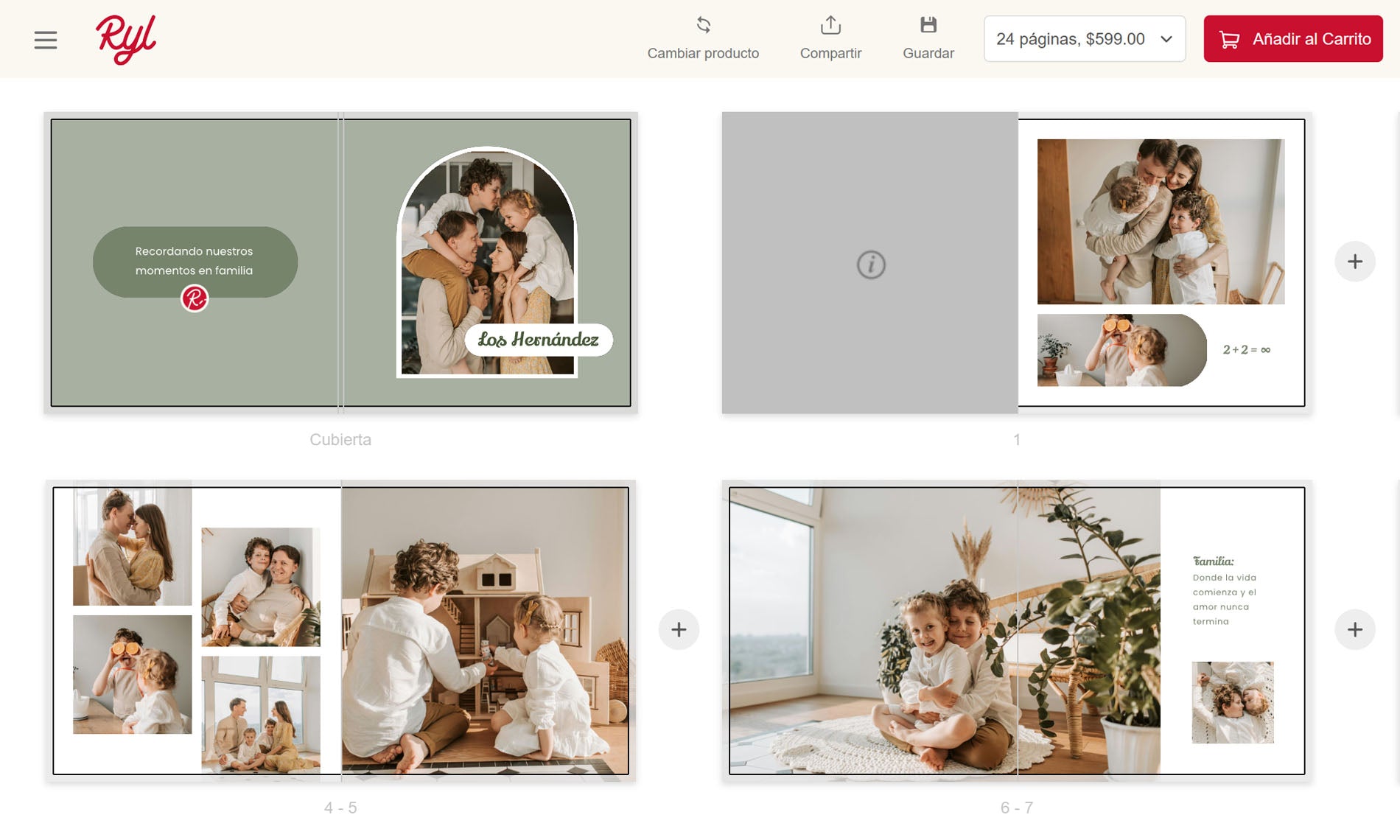Select the small children lying down photo

click(x=1232, y=701)
